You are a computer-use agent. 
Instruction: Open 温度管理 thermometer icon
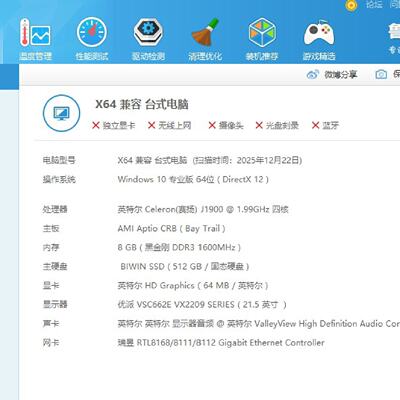(35, 32)
